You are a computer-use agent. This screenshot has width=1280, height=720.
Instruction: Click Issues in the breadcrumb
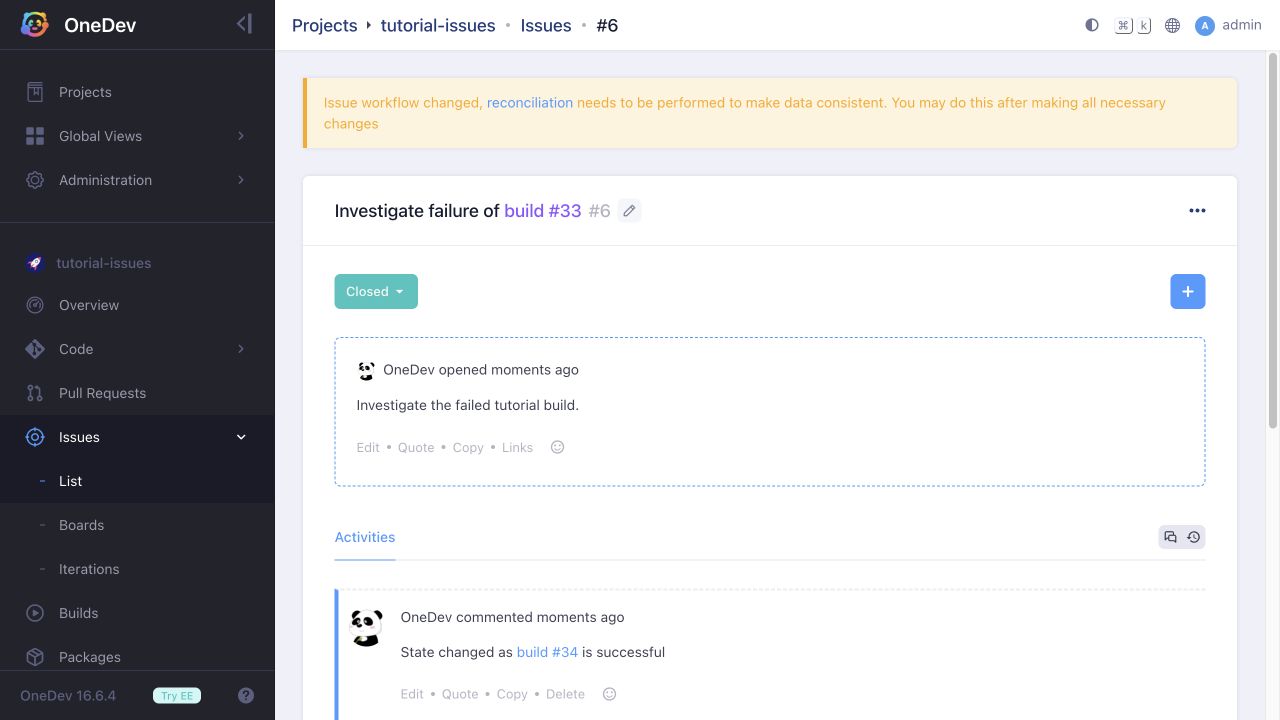point(546,25)
